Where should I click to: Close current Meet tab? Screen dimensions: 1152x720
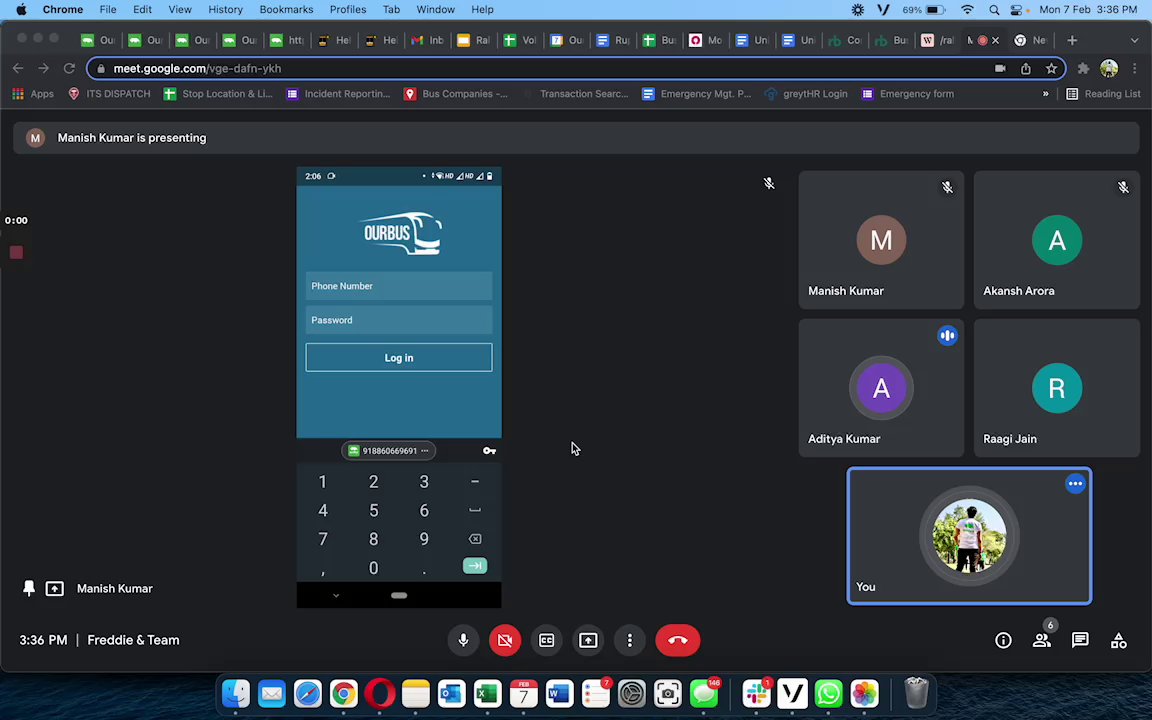click(996, 40)
